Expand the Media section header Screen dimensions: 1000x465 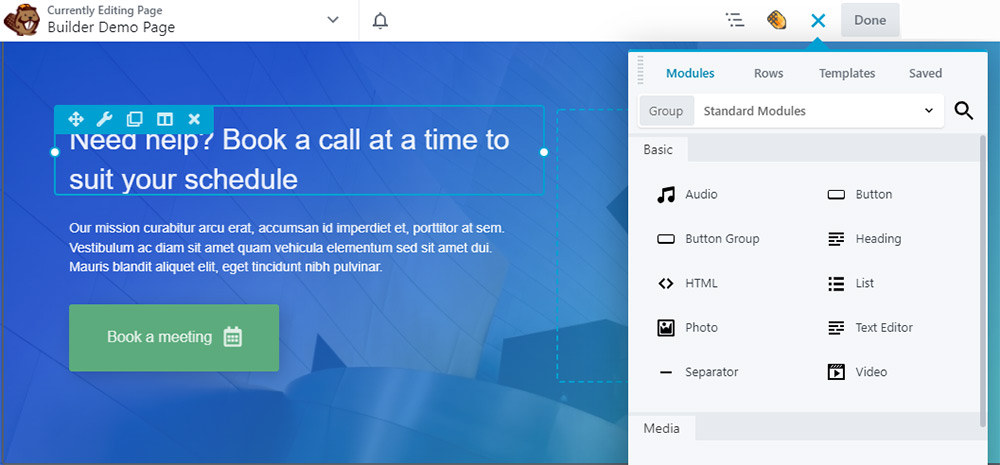661,428
